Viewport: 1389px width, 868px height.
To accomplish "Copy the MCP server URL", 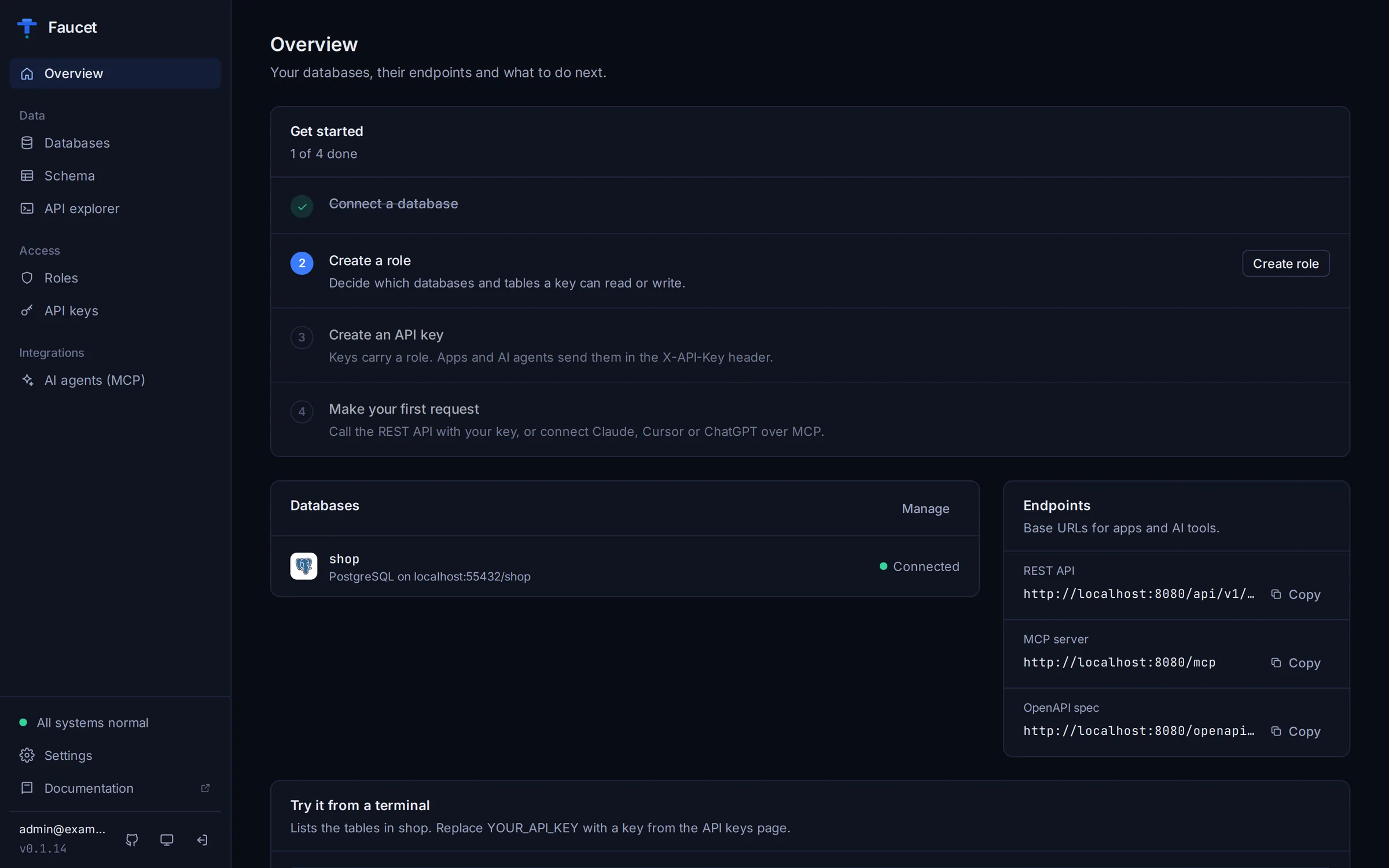I will (1296, 663).
